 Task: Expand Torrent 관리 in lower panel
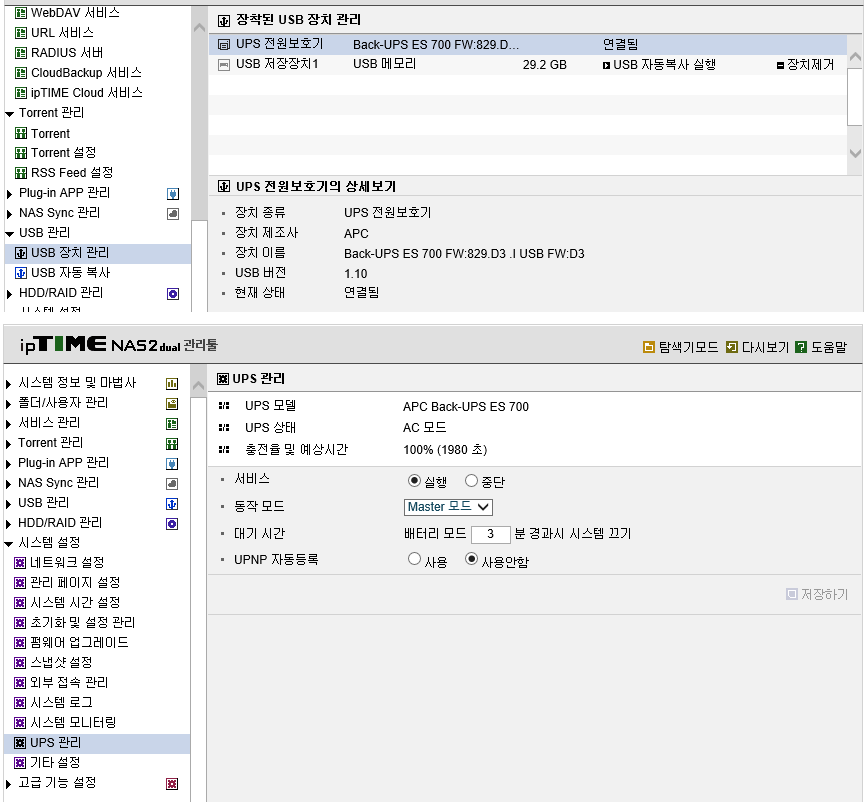pos(8,444)
